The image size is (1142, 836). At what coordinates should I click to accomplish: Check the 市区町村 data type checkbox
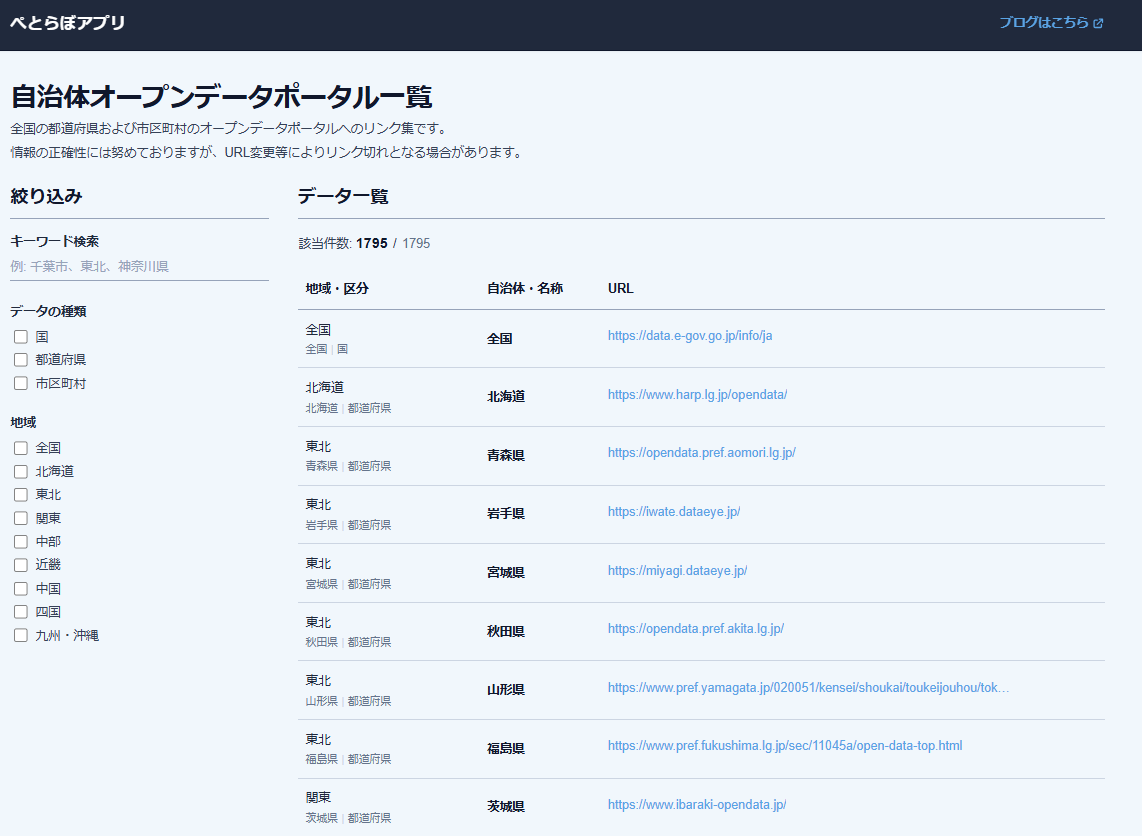click(x=21, y=383)
